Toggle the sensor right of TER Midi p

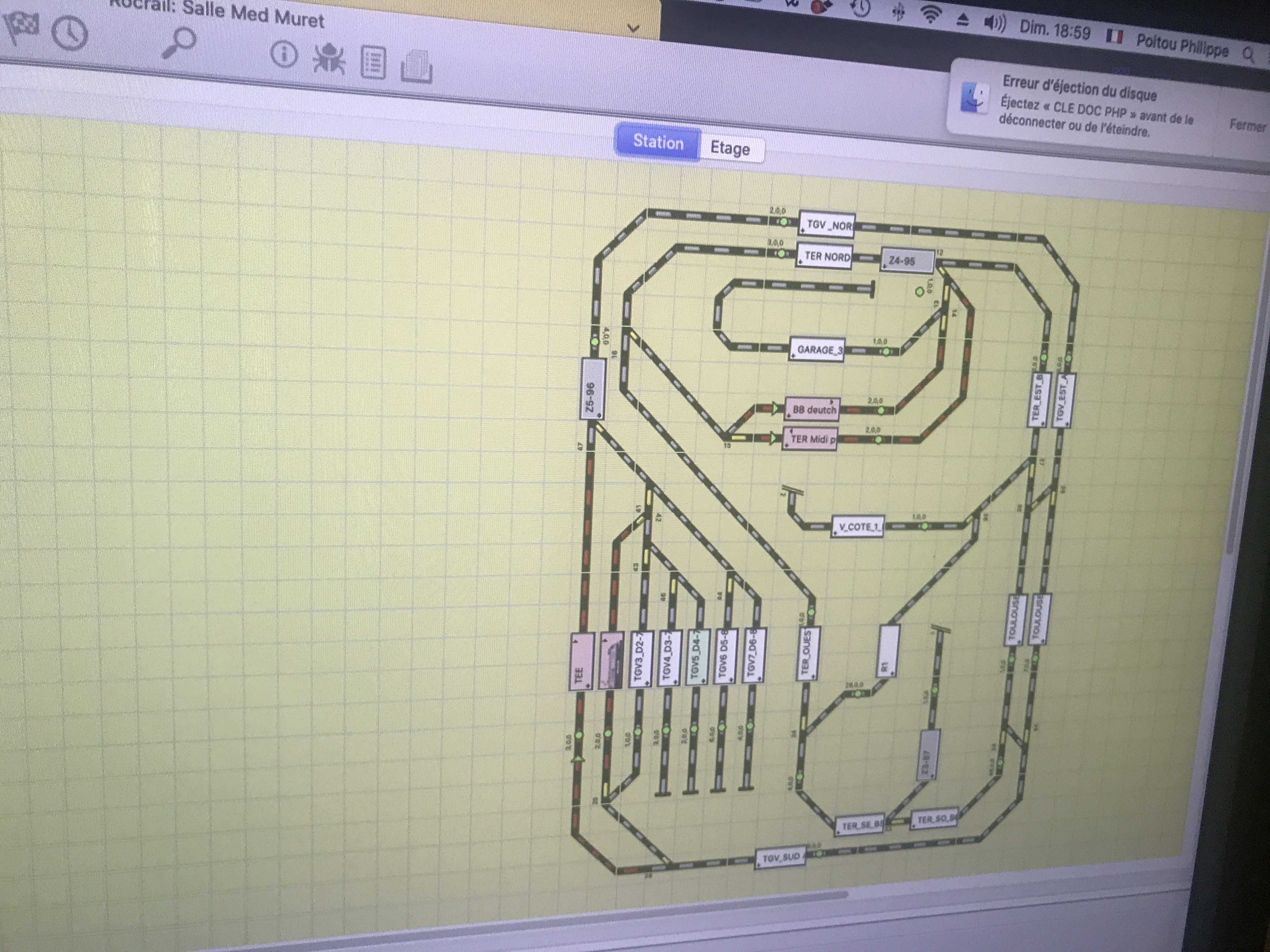point(879,439)
